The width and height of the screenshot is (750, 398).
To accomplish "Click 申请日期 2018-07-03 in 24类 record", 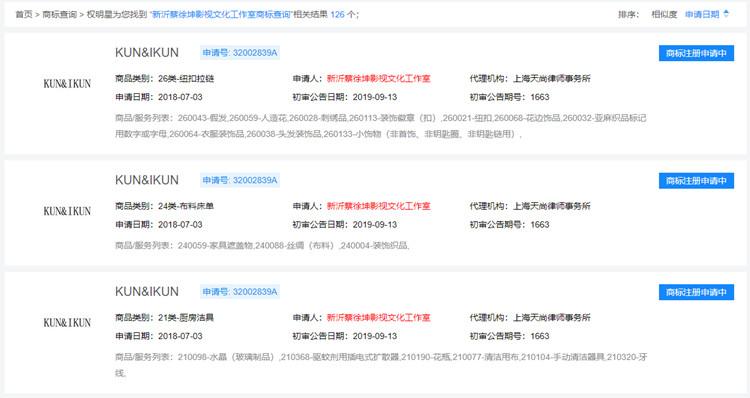I will coord(159,224).
